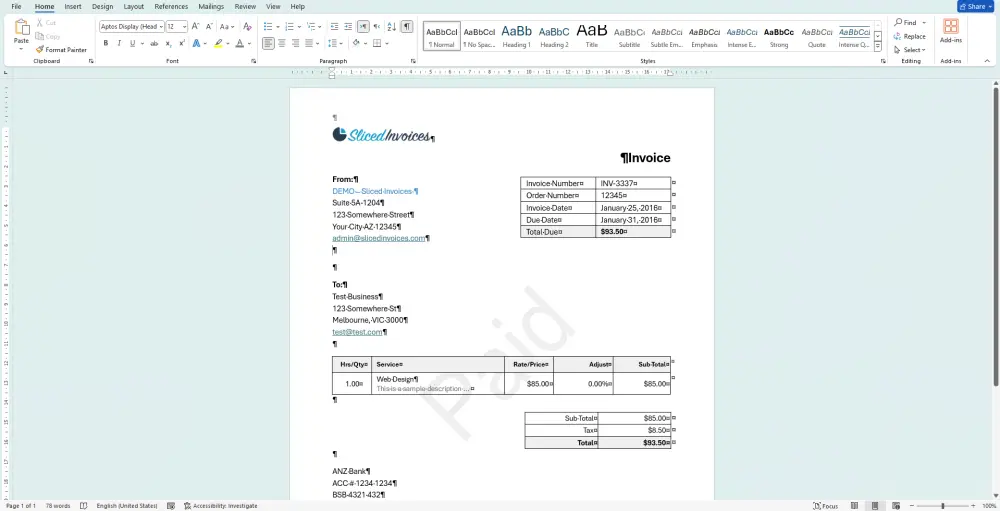Open the Font dialog launcher
This screenshot has height=511, width=1000.
pos(253,61)
